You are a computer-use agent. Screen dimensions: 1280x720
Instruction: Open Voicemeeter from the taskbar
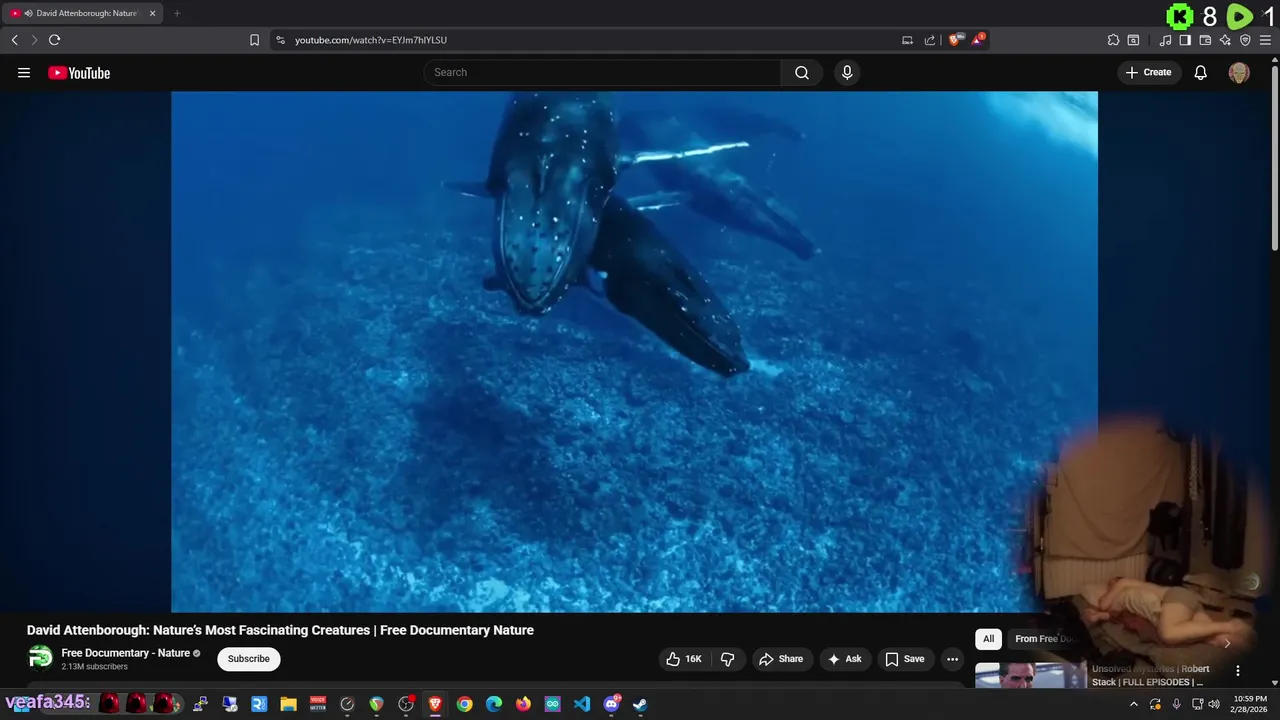point(318,704)
